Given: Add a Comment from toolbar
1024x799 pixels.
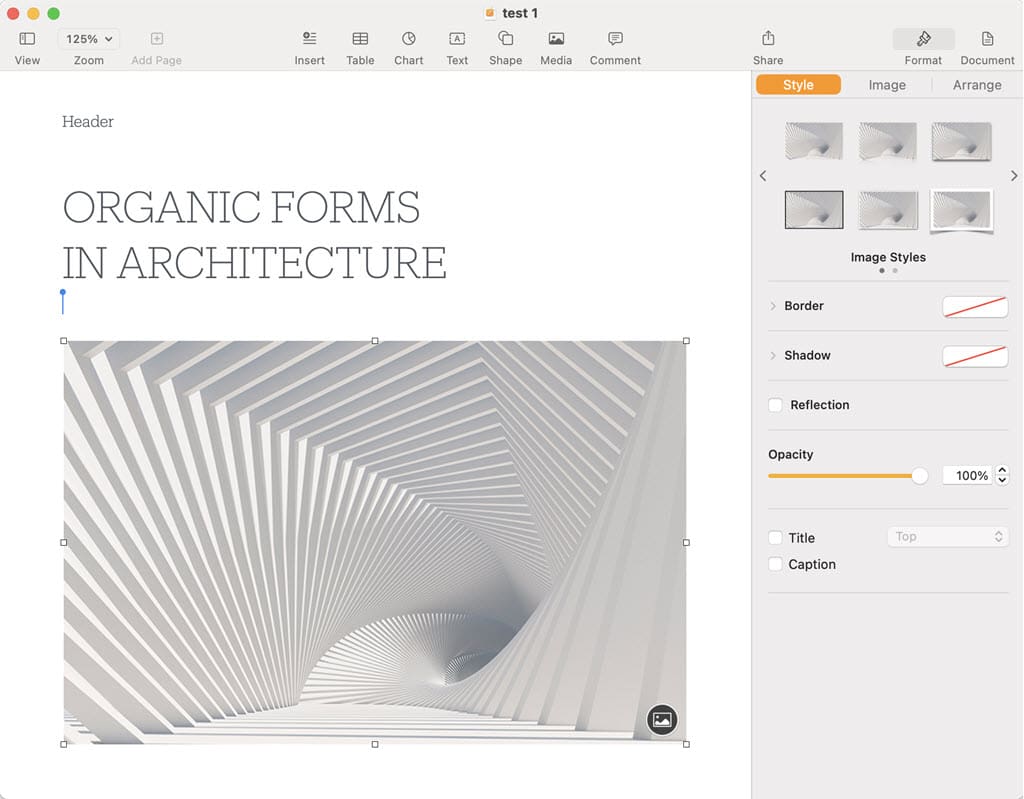Looking at the screenshot, I should coord(615,39).
